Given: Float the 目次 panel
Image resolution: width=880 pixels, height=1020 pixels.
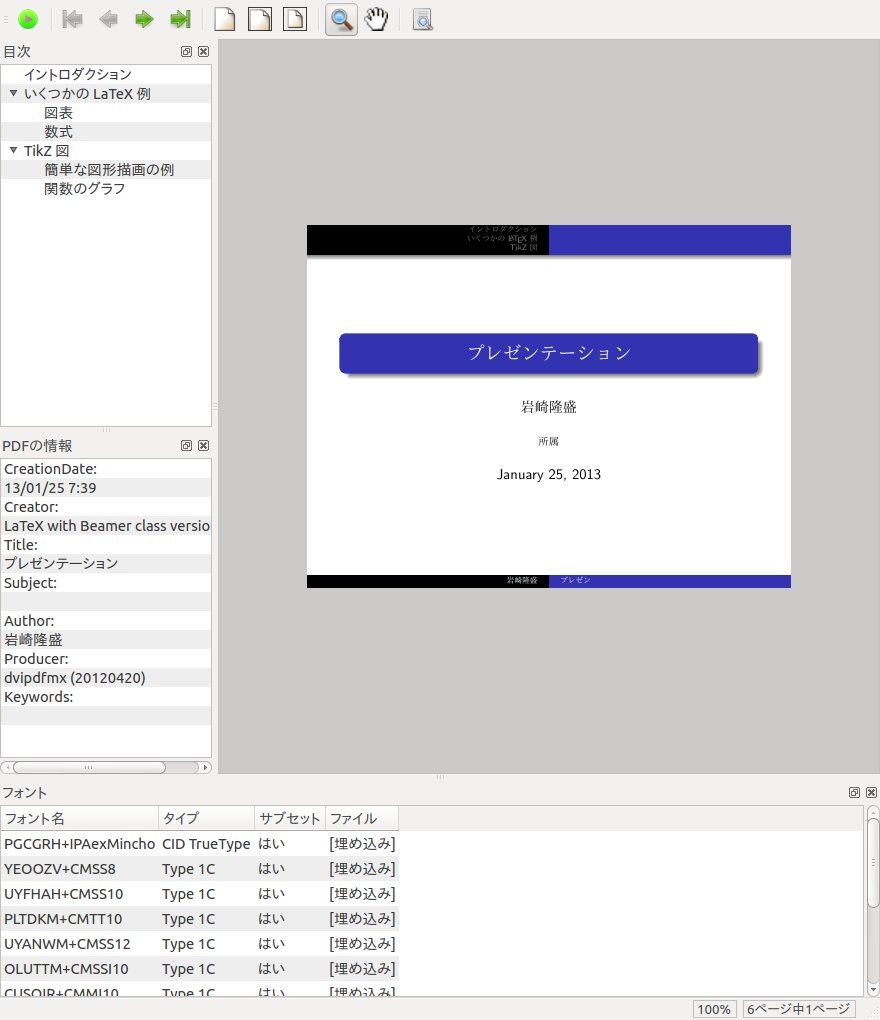Looking at the screenshot, I should coord(187,51).
